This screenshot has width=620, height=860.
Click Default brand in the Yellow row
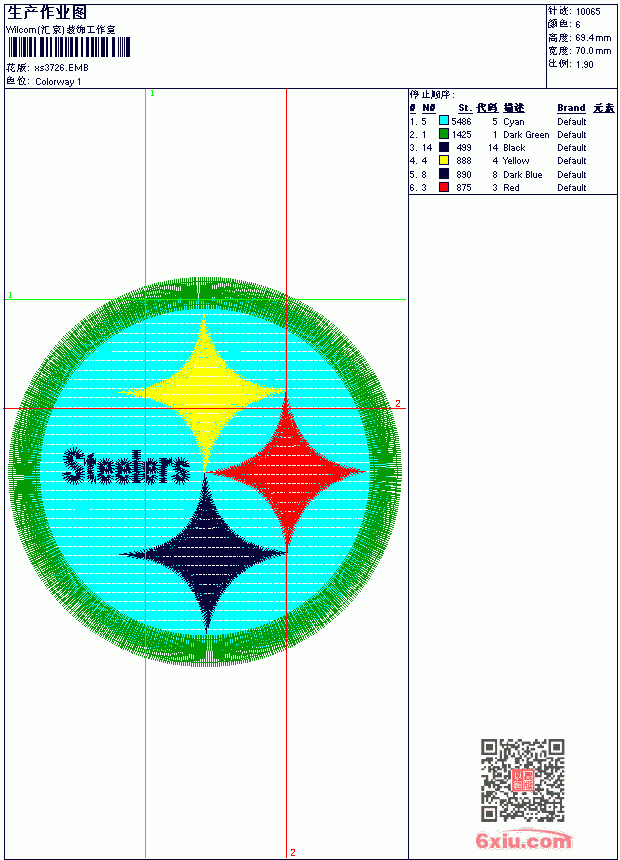(x=572, y=161)
